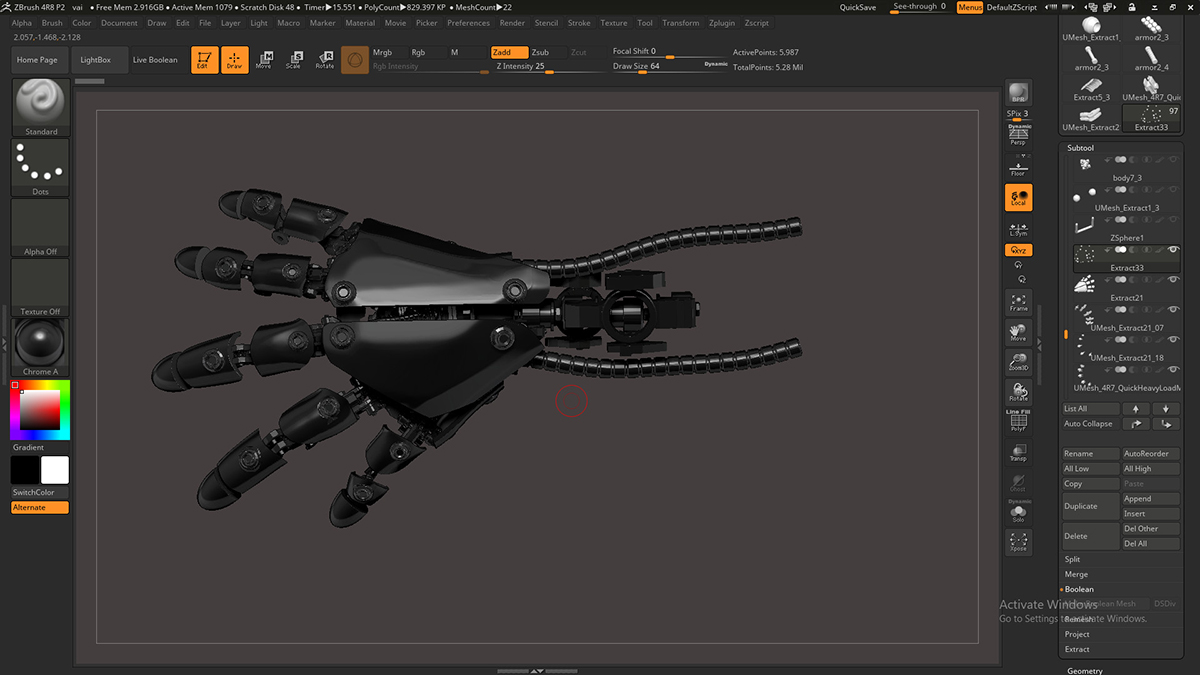This screenshot has height=675, width=1200.
Task: Select the Scale transform tool
Action: click(x=293, y=60)
